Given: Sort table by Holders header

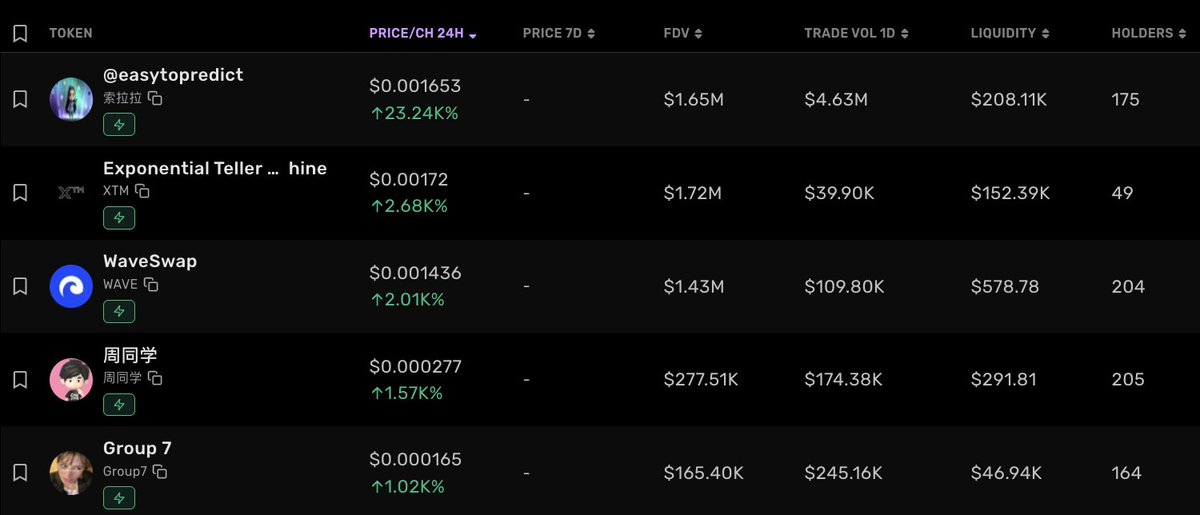Looking at the screenshot, I should click(x=1149, y=33).
